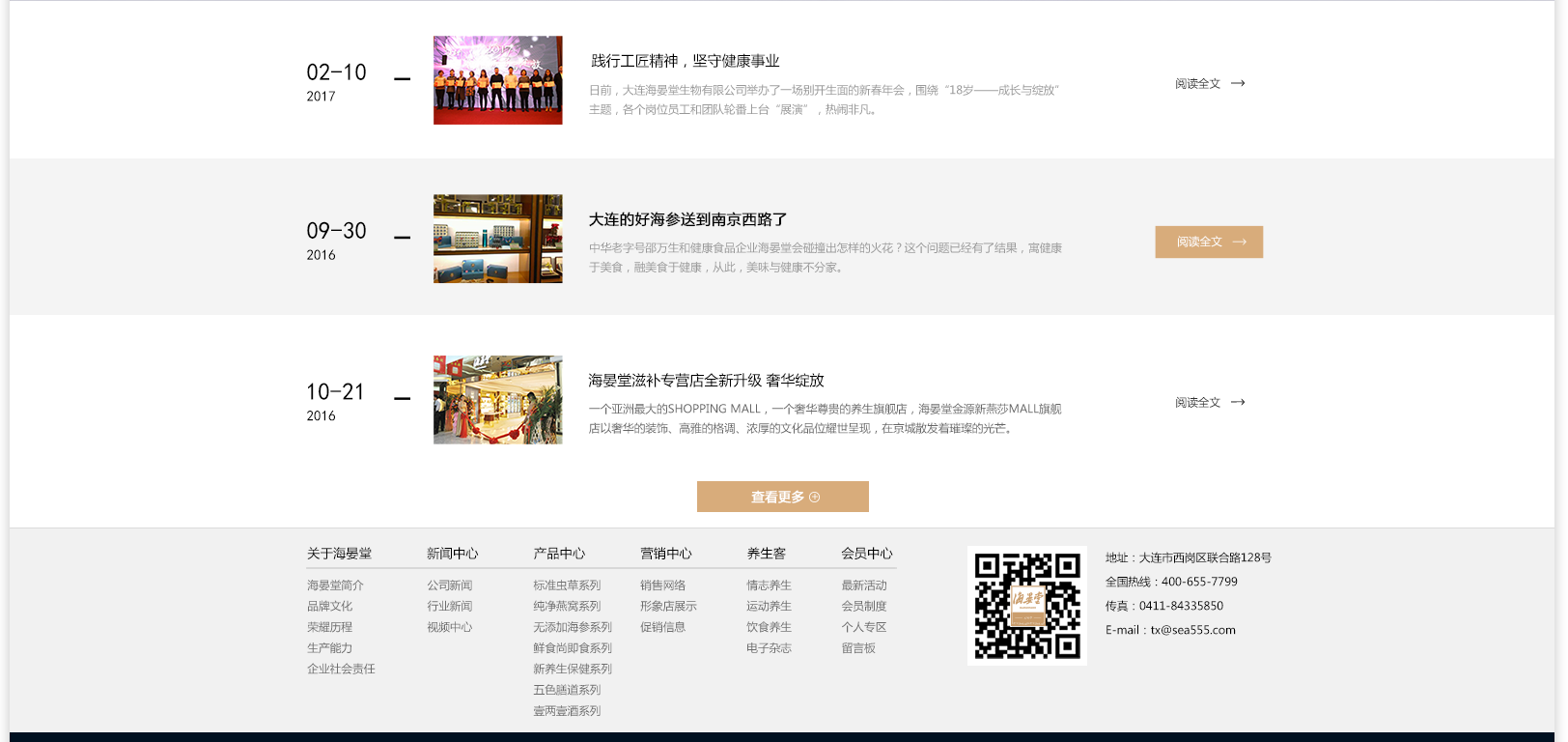Select 无添加海参系列 product link
The image size is (1568, 742).
coord(573,627)
